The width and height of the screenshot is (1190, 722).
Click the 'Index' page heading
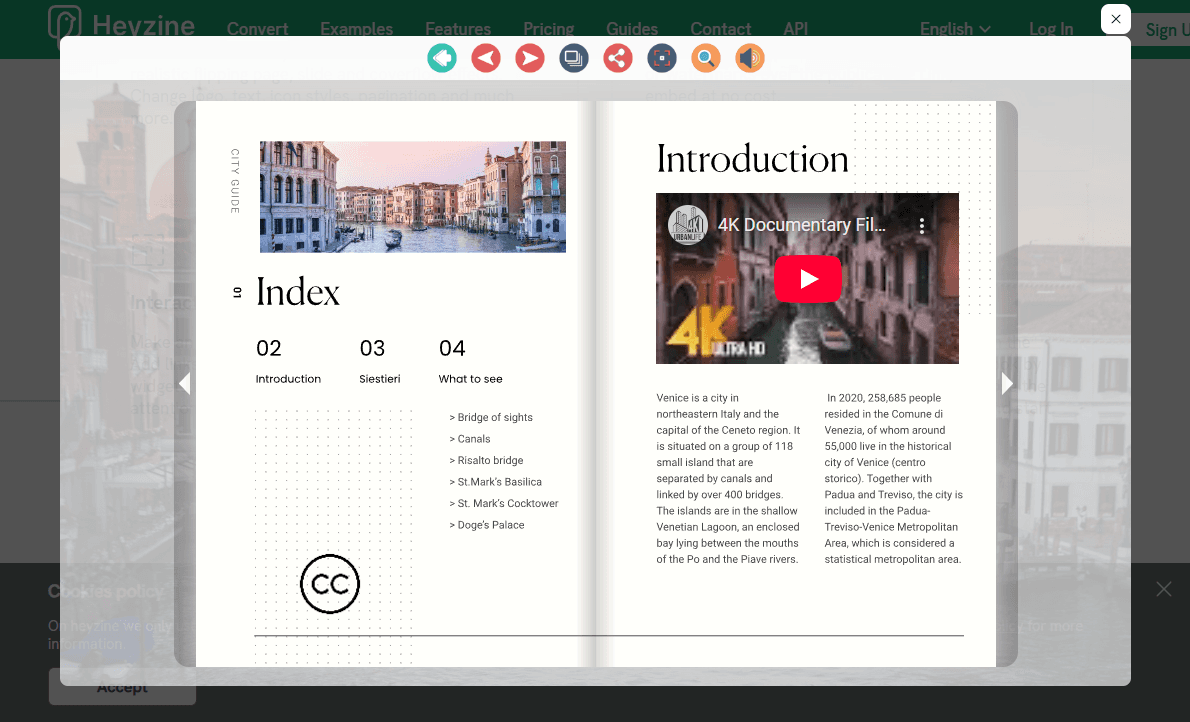(x=298, y=292)
